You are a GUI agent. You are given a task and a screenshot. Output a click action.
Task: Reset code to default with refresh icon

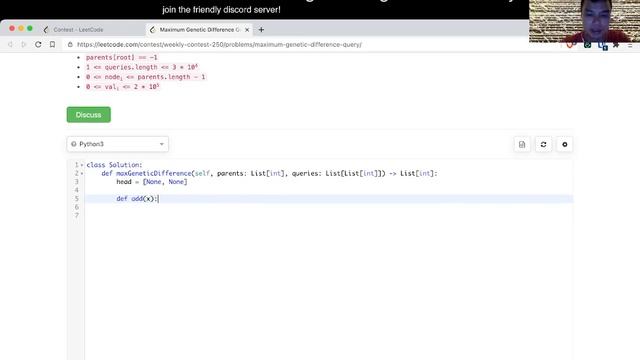[x=543, y=144]
